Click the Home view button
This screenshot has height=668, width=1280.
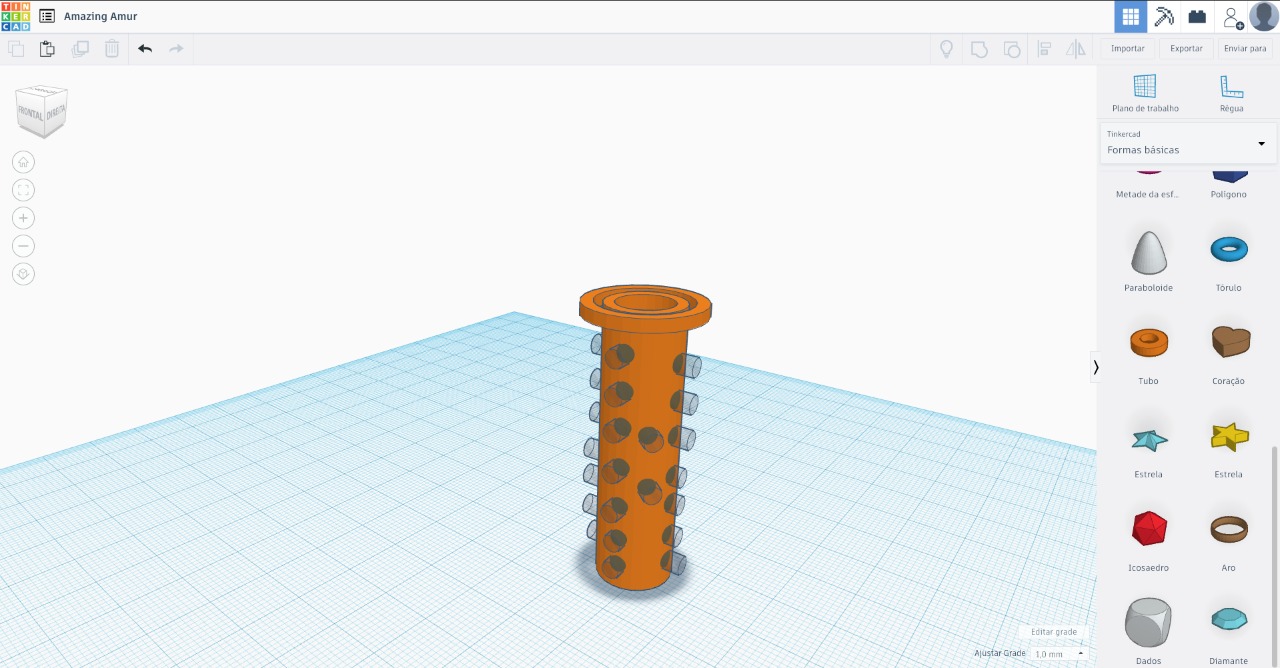(23, 162)
